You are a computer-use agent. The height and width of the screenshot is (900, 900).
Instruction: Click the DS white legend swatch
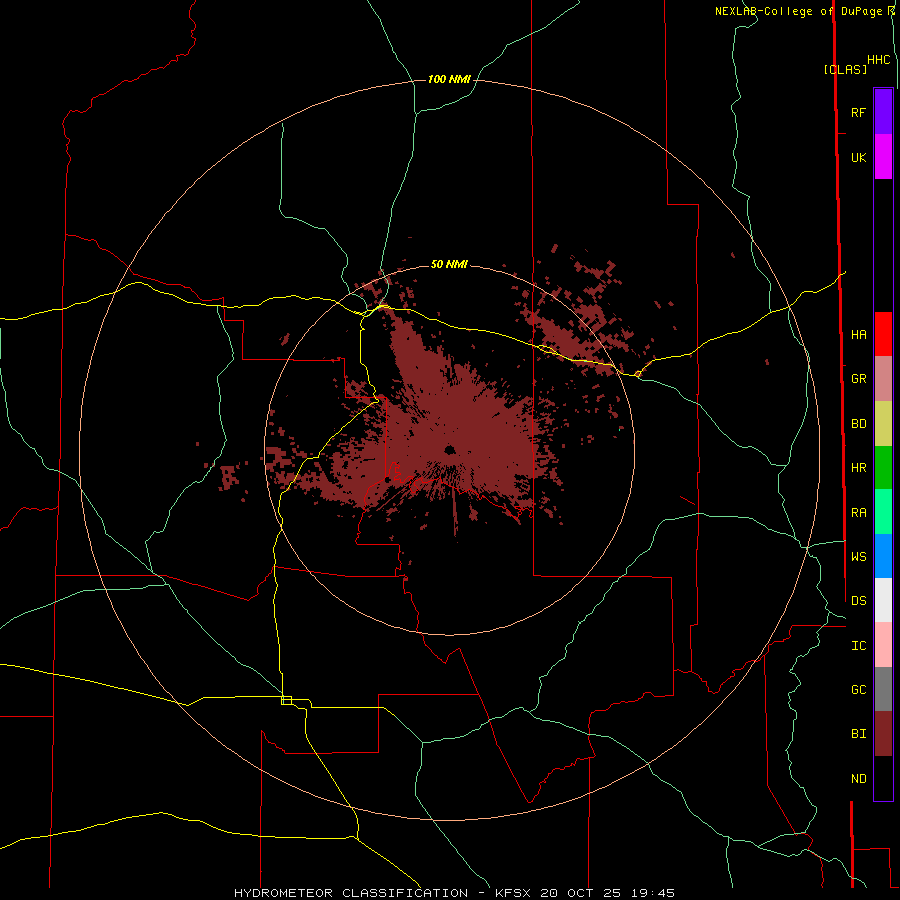[883, 600]
